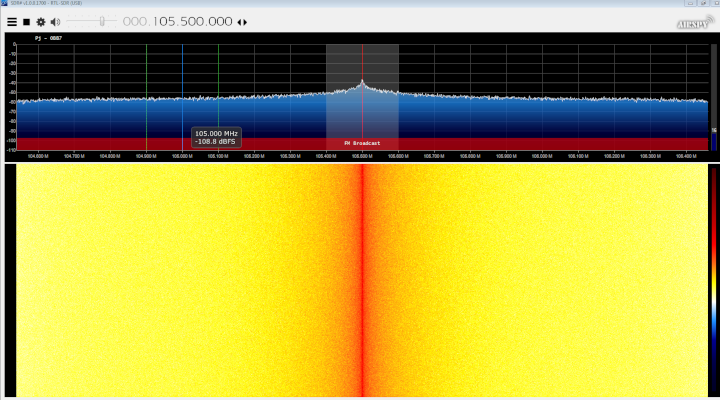Open the AIRSPY logo link
The height and width of the screenshot is (400, 720).
point(695,23)
